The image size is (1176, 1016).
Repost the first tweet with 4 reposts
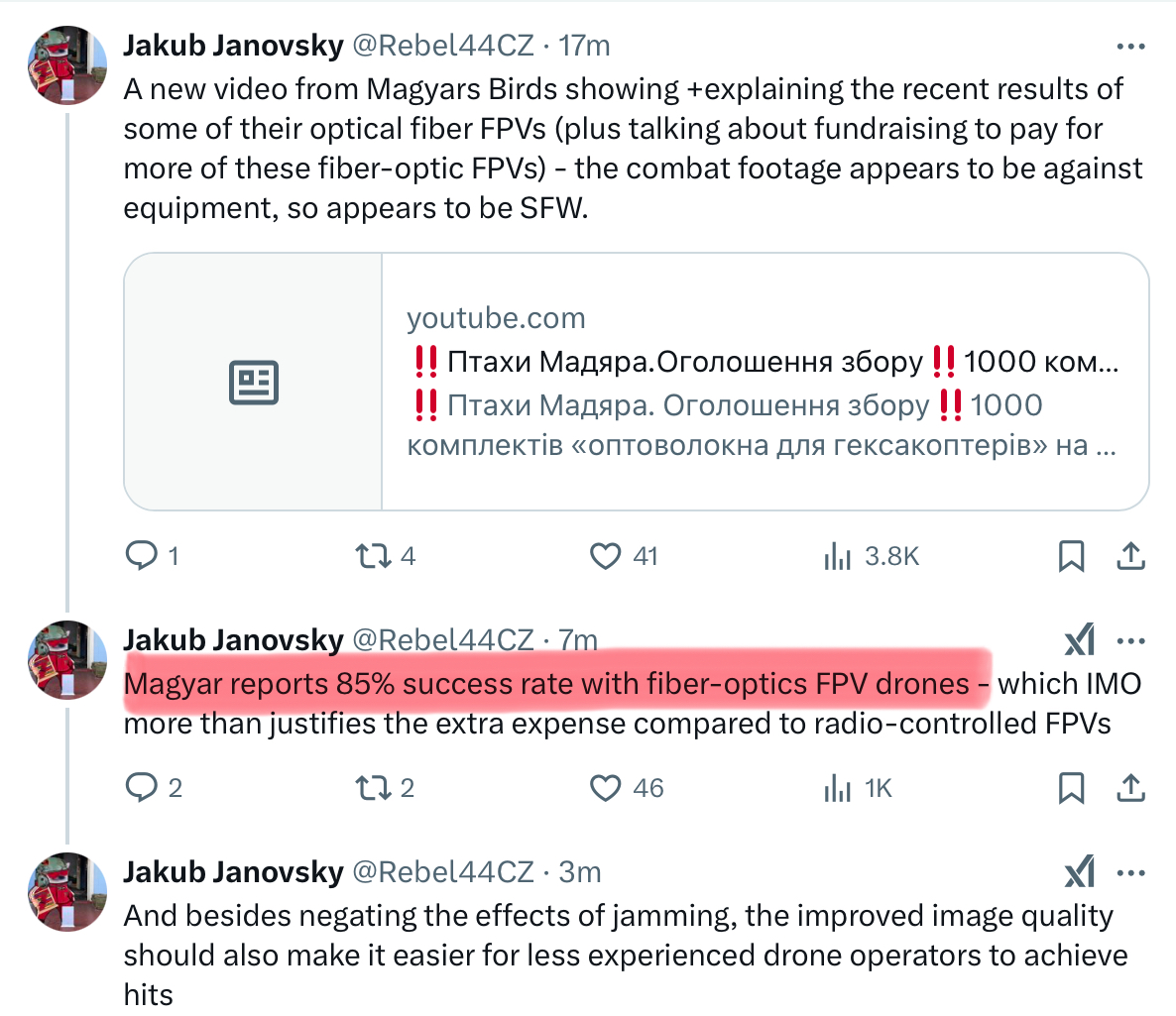373,556
